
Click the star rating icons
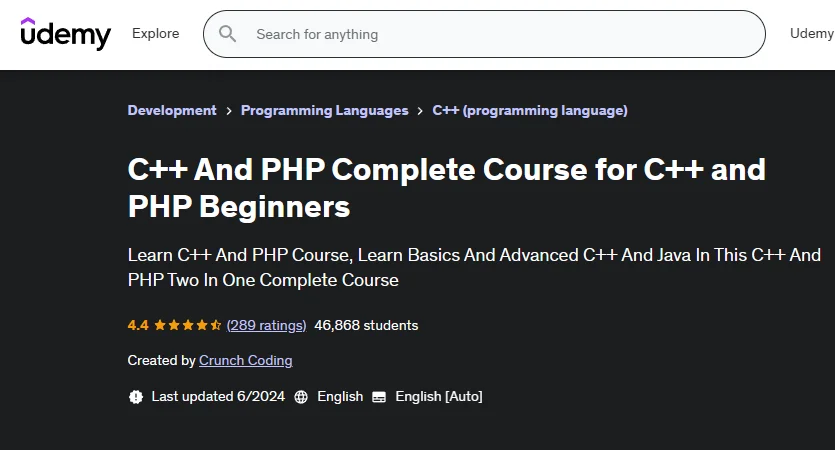[187, 325]
